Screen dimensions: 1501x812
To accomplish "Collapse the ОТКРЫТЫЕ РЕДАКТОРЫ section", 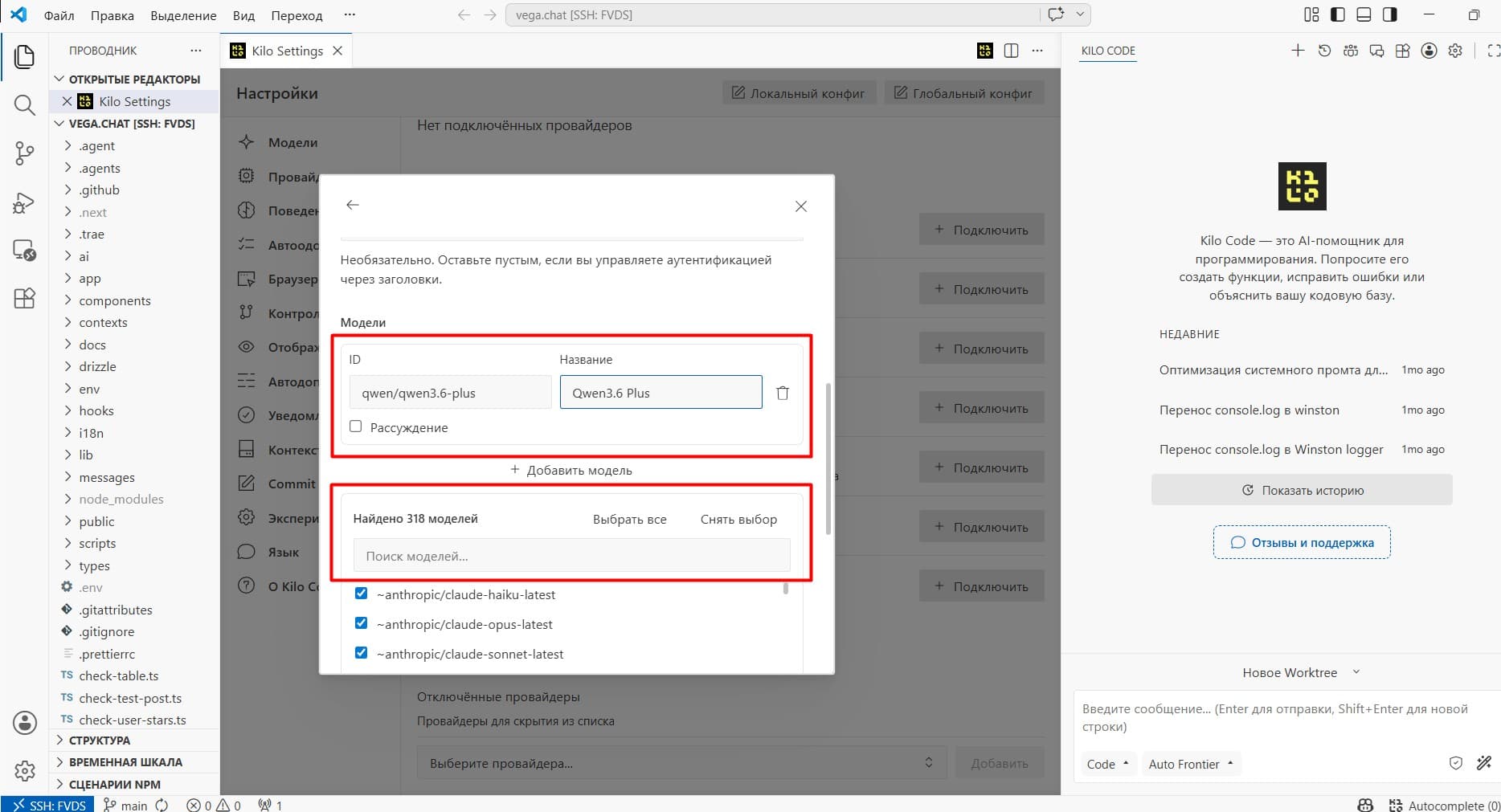I will tap(133, 79).
